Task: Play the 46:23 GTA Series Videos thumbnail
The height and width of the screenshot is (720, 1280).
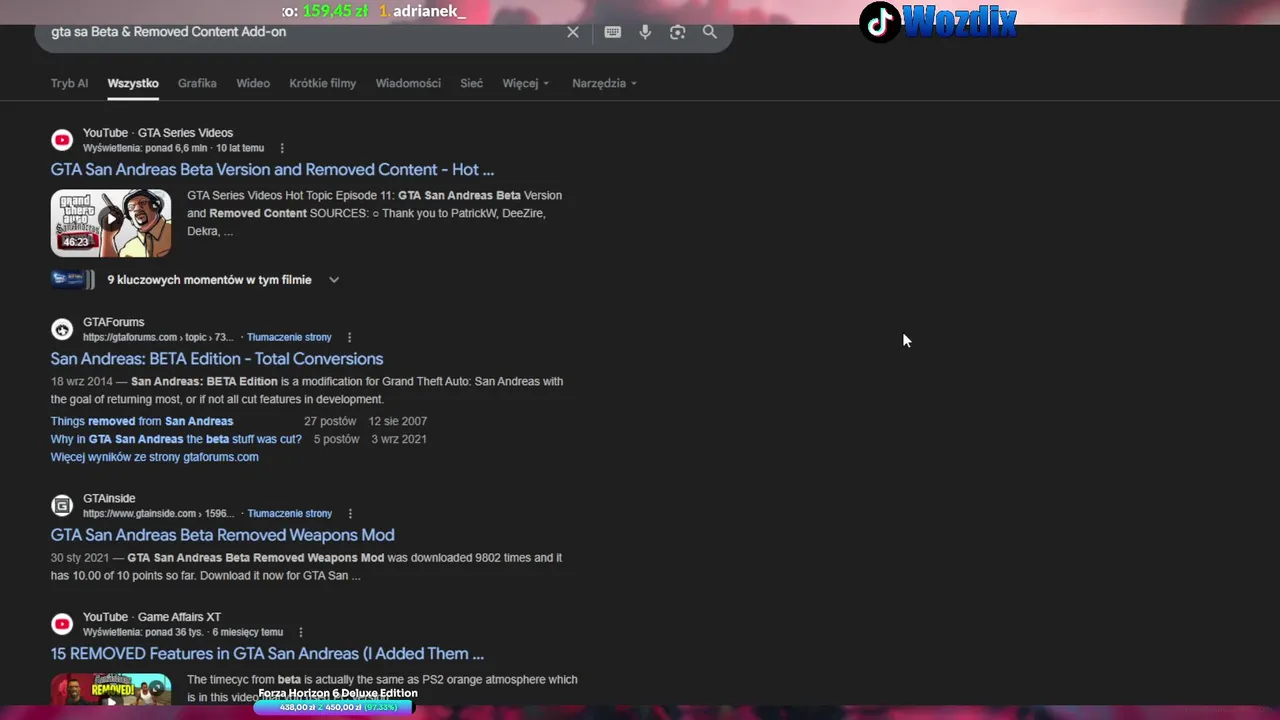Action: 111,223
